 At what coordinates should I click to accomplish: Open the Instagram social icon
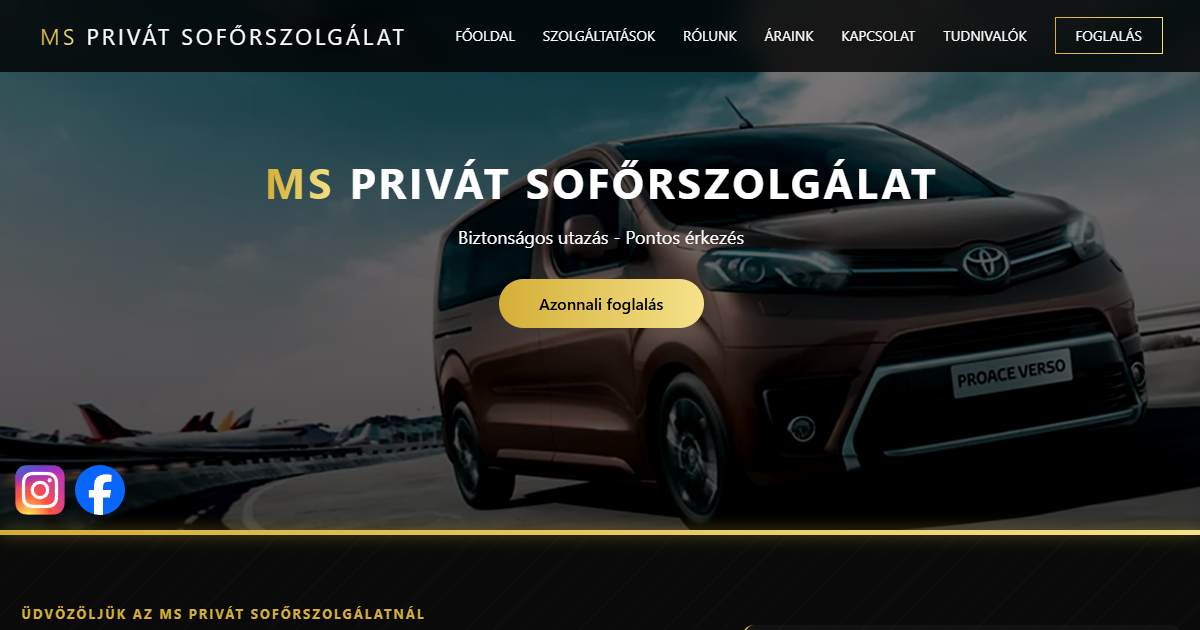(x=40, y=490)
